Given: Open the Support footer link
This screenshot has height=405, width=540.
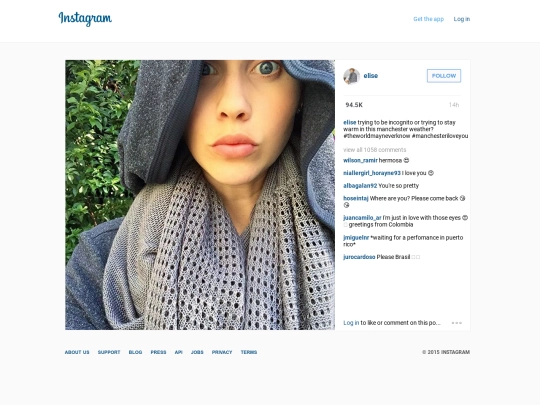Looking at the screenshot, I should coord(109,352).
